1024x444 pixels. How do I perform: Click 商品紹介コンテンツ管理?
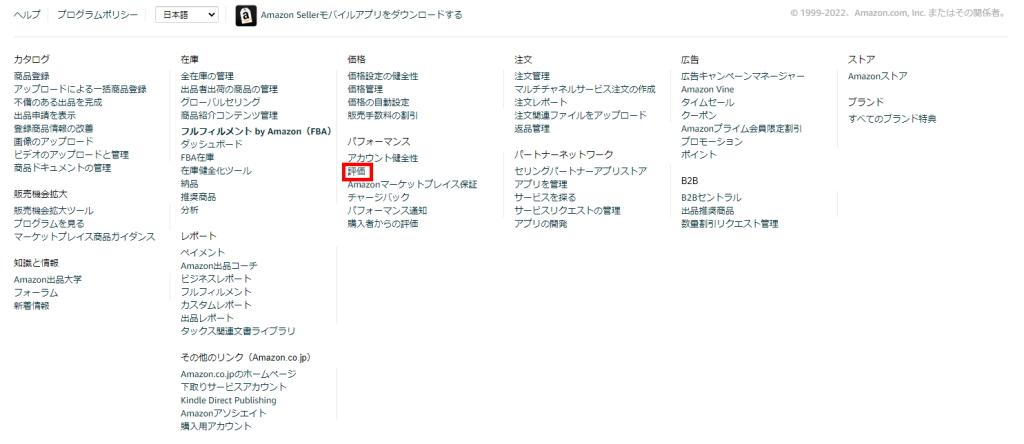point(229,116)
